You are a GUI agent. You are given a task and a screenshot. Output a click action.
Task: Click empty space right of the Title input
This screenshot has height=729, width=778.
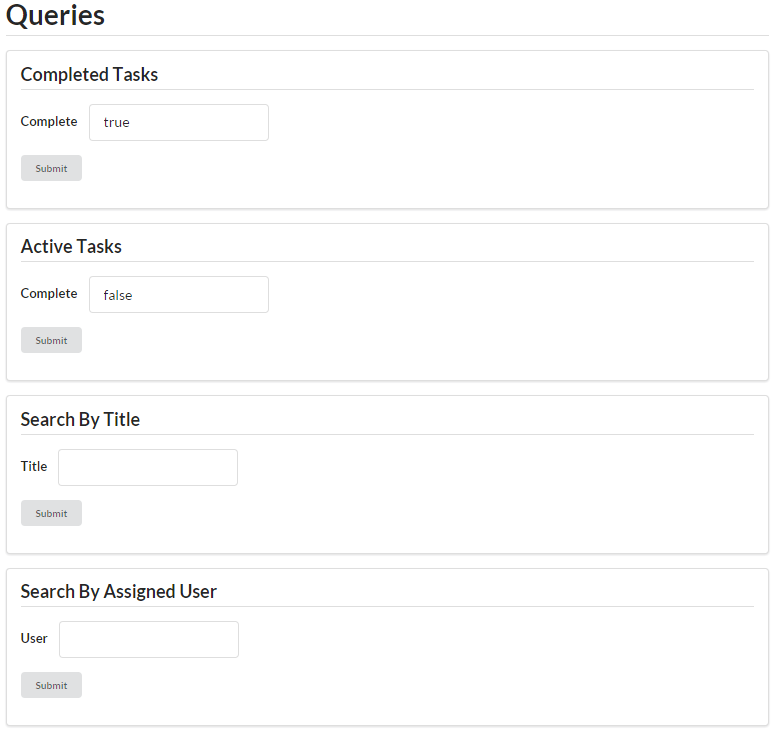[480, 467]
